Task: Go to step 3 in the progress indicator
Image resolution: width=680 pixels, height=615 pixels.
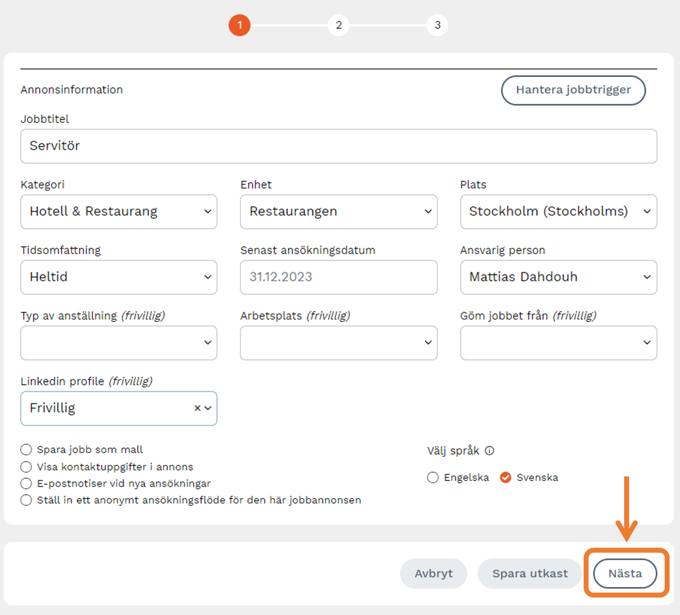Action: click(436, 26)
